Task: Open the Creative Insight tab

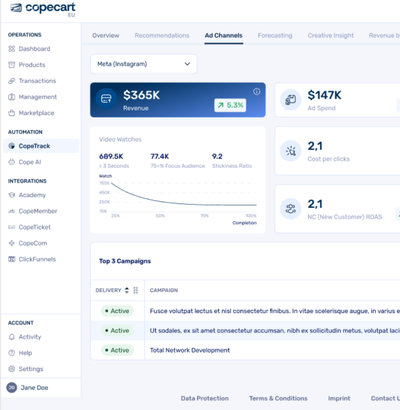Action: pos(331,35)
